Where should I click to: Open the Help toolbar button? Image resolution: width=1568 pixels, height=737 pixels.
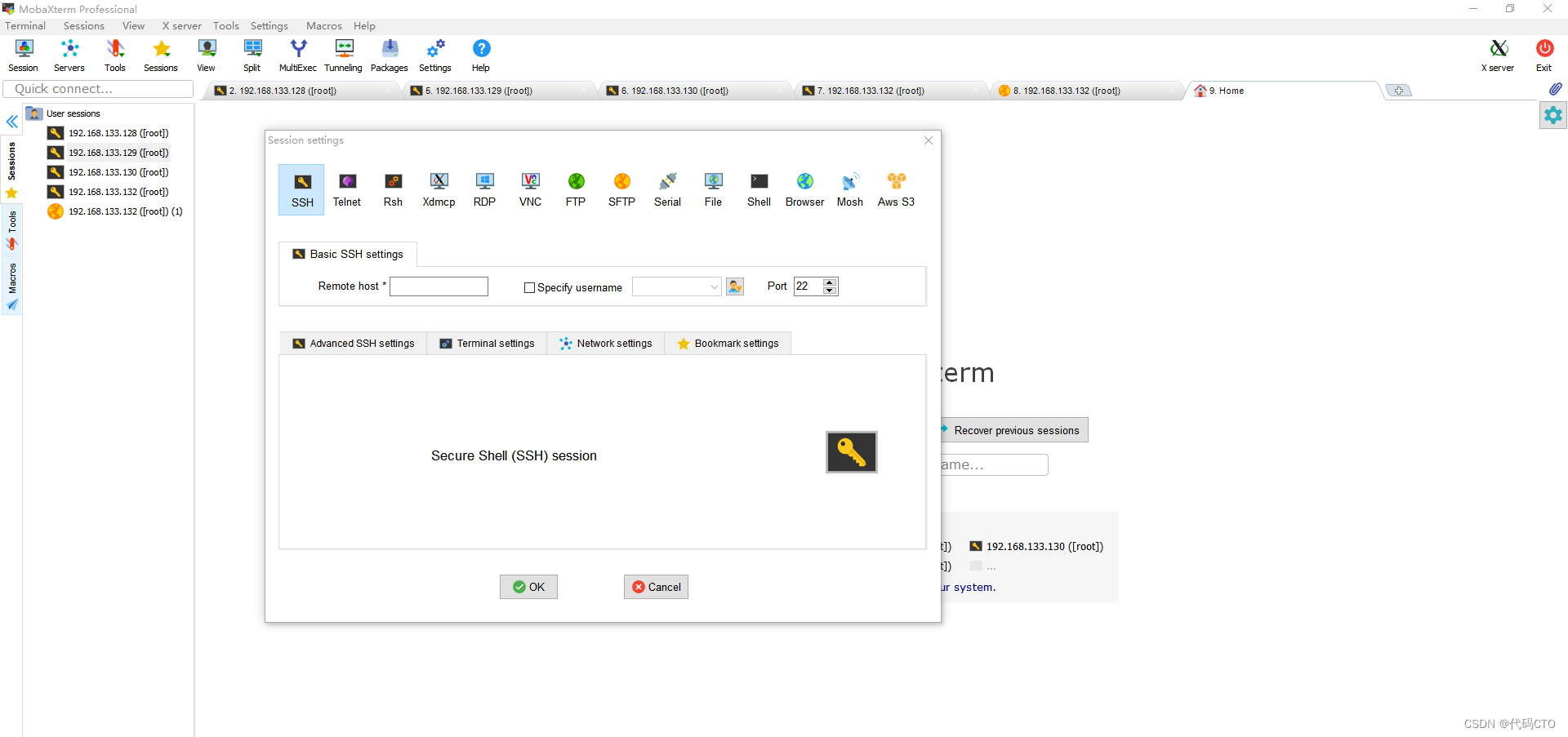tap(481, 55)
